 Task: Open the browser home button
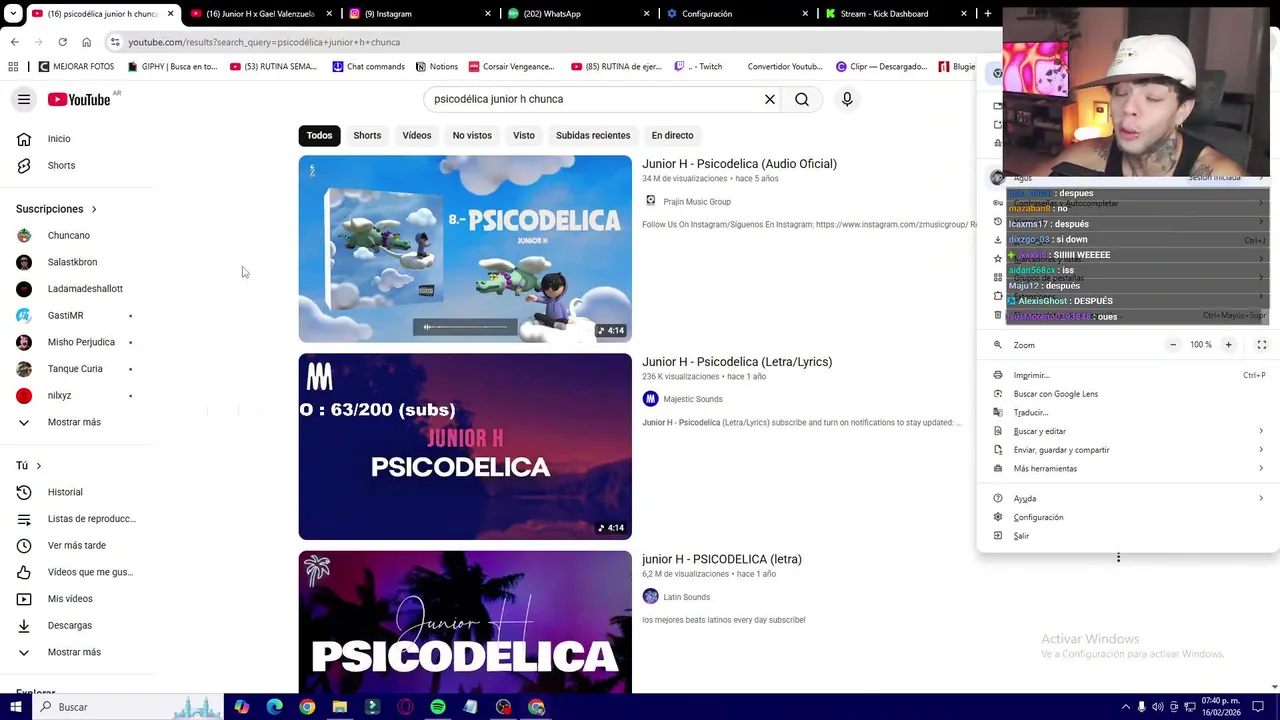[86, 42]
